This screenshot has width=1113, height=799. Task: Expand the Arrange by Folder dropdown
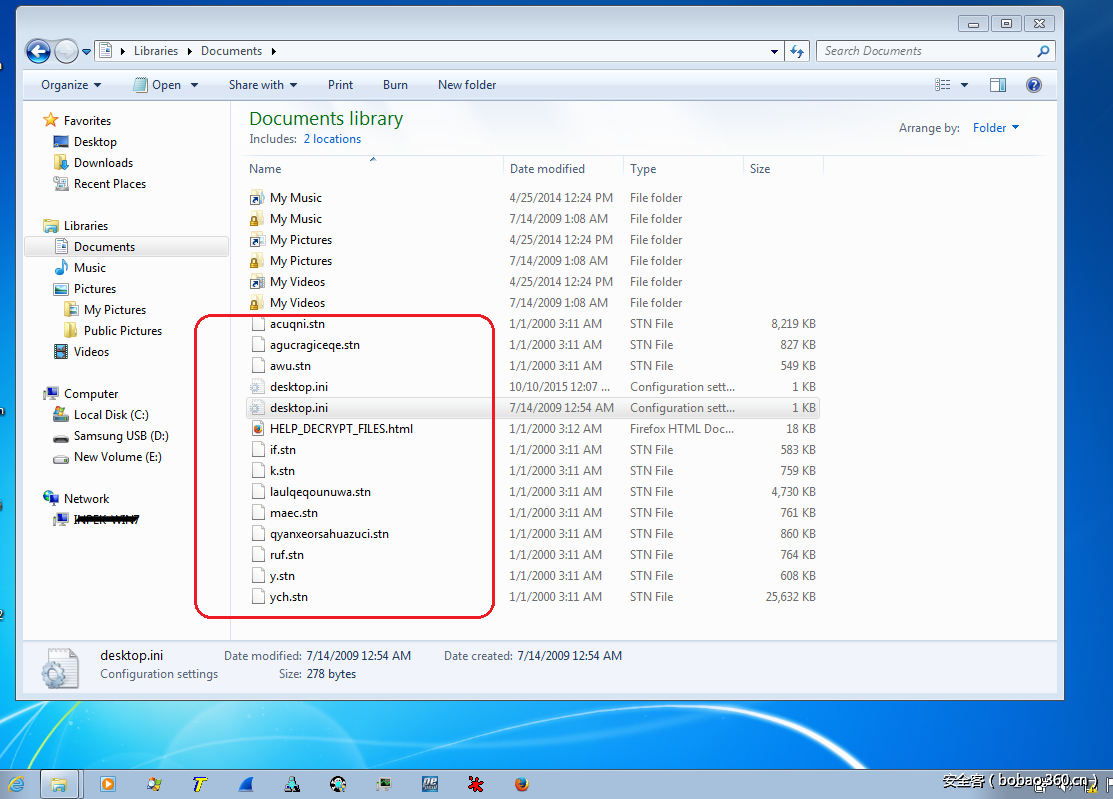[x=996, y=128]
